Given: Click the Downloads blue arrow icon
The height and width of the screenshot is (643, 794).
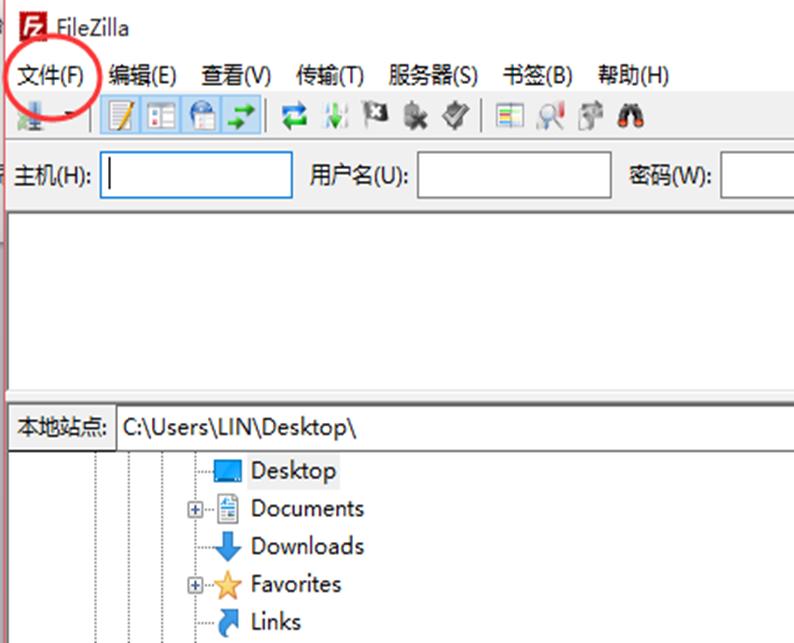Looking at the screenshot, I should click(x=228, y=546).
